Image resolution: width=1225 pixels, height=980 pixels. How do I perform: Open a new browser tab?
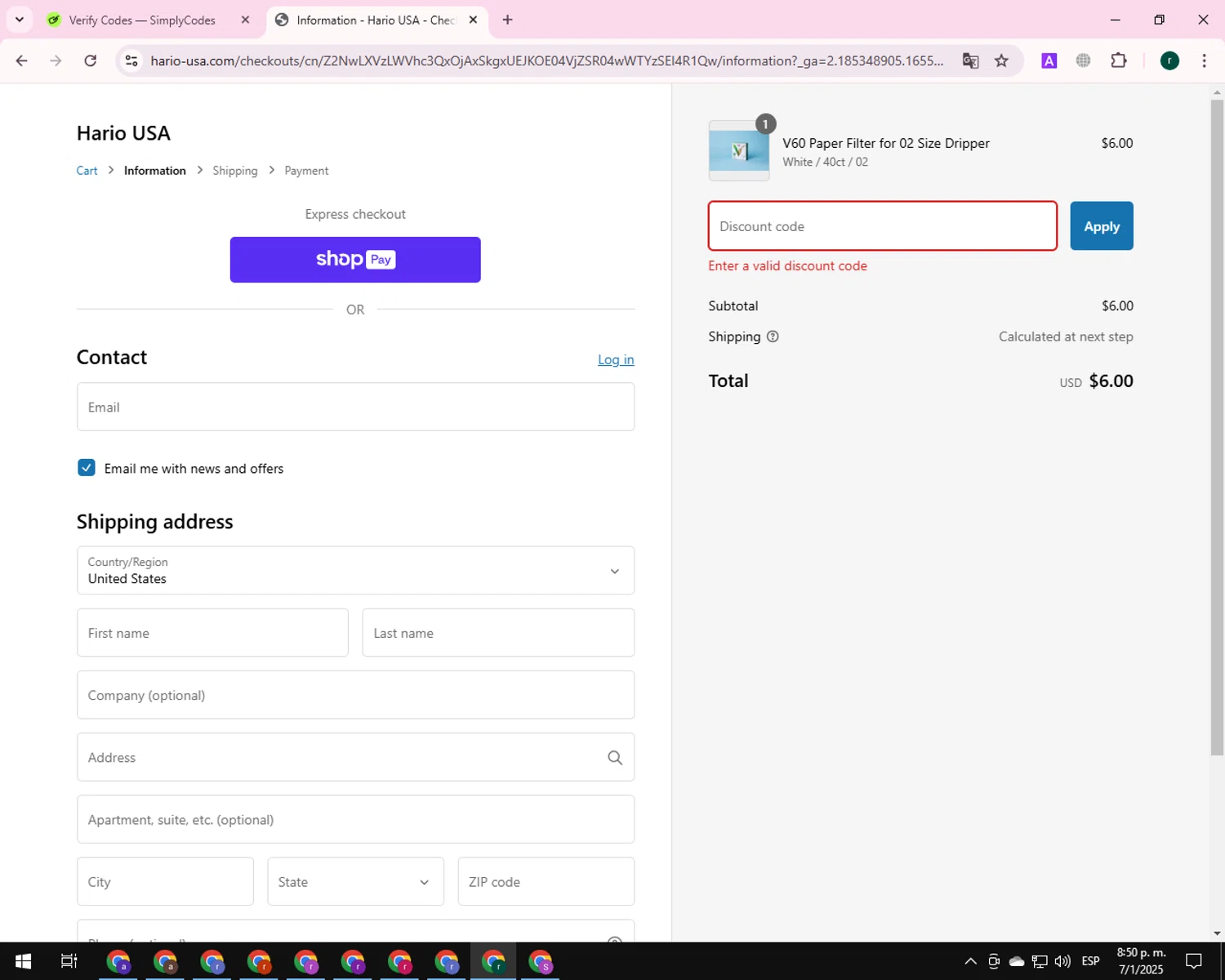[x=507, y=20]
